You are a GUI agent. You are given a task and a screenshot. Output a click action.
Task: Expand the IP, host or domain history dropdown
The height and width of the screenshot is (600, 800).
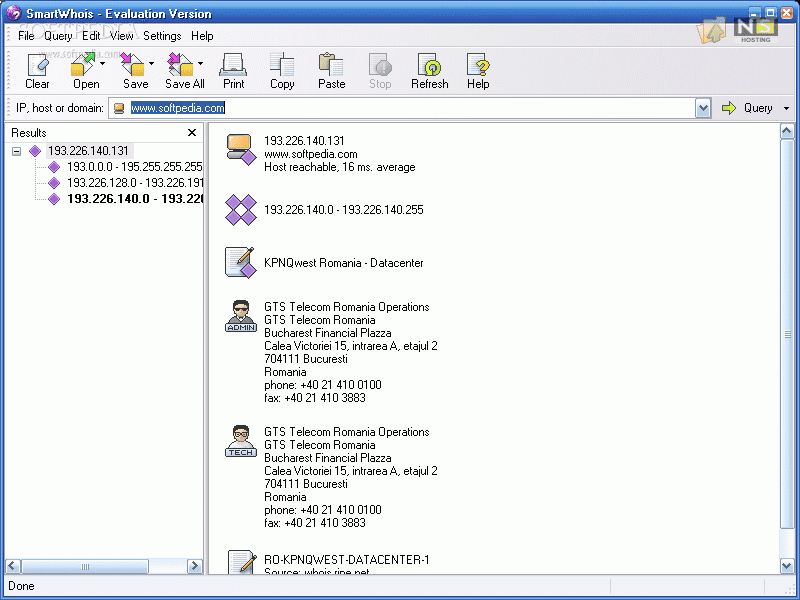(703, 108)
